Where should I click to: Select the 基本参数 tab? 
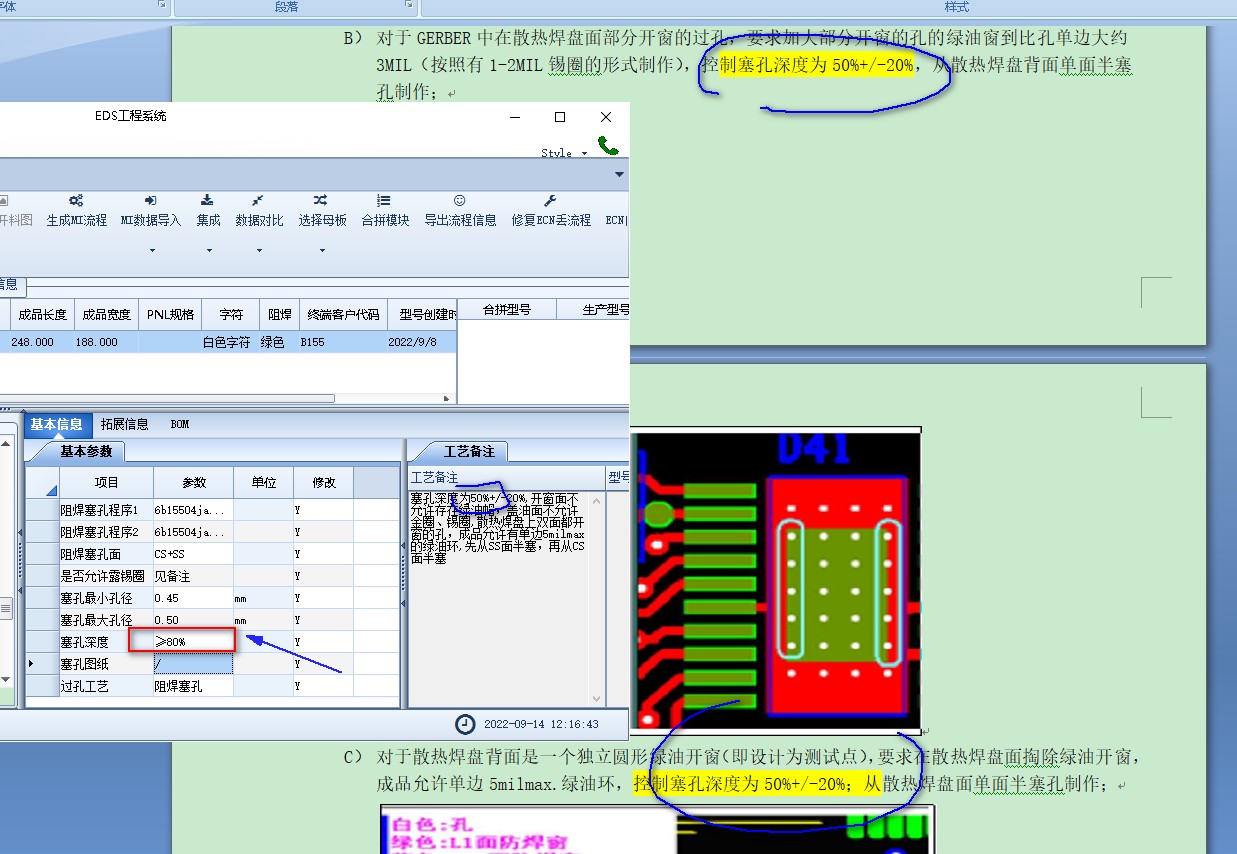[x=86, y=451]
